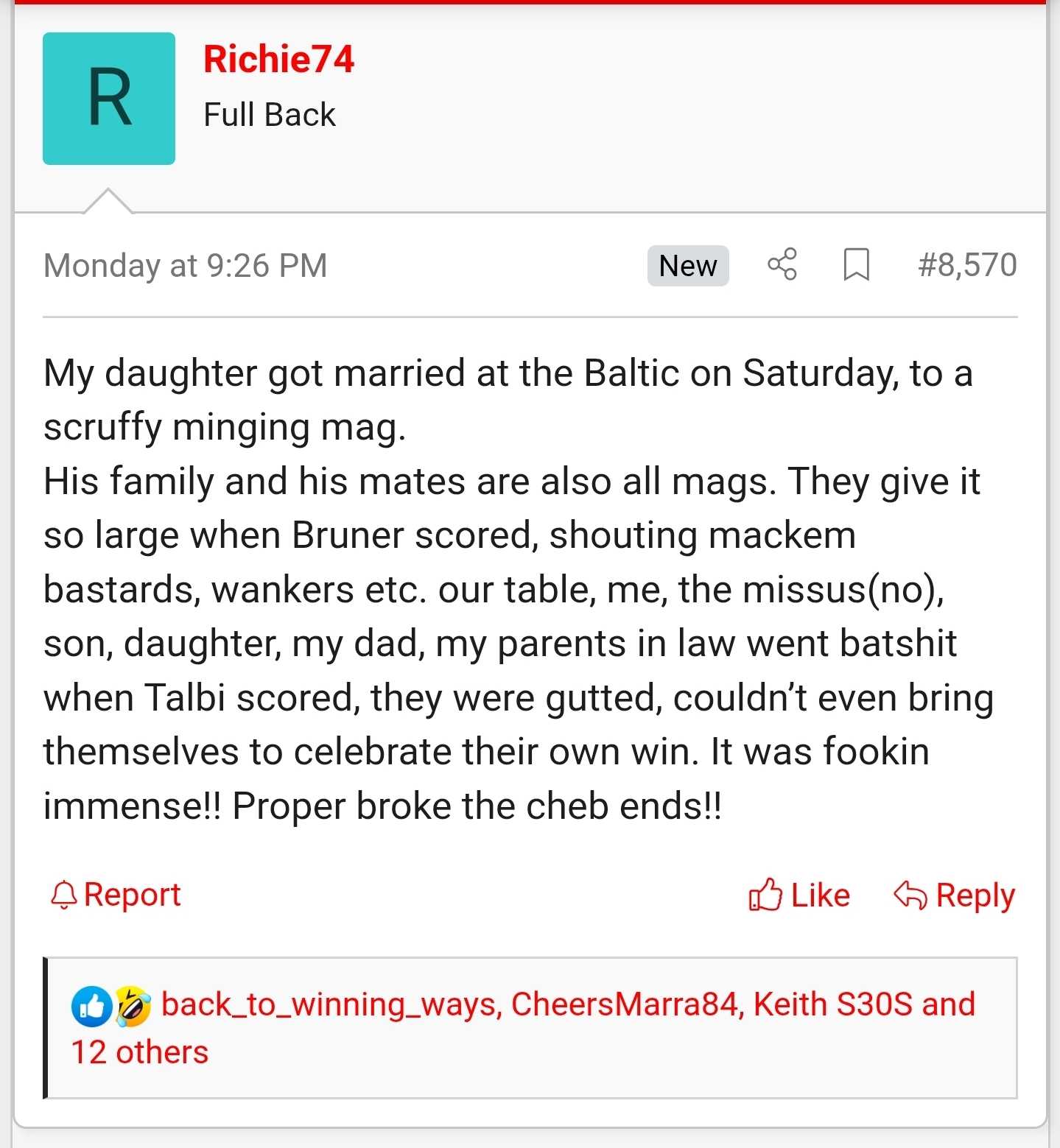Open CheersMarra84 user link
1060x1148 pixels.
tap(625, 1004)
